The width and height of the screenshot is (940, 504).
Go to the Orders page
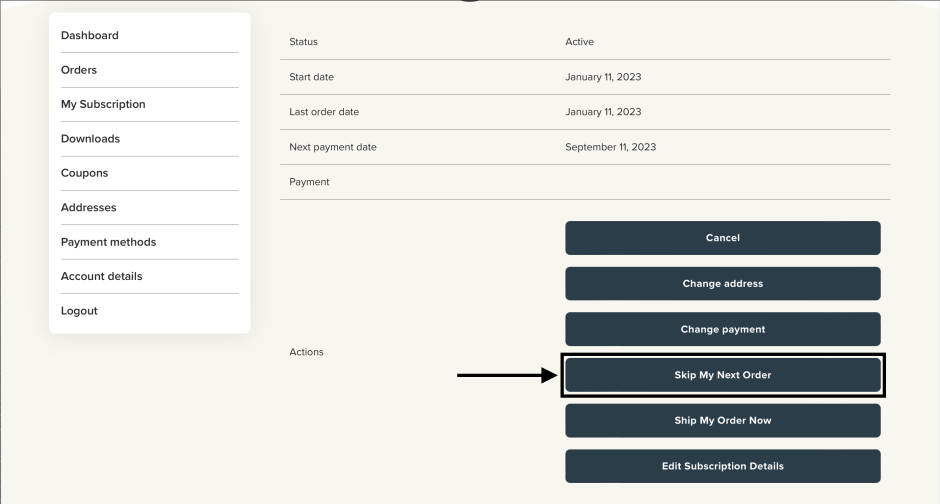click(x=79, y=70)
